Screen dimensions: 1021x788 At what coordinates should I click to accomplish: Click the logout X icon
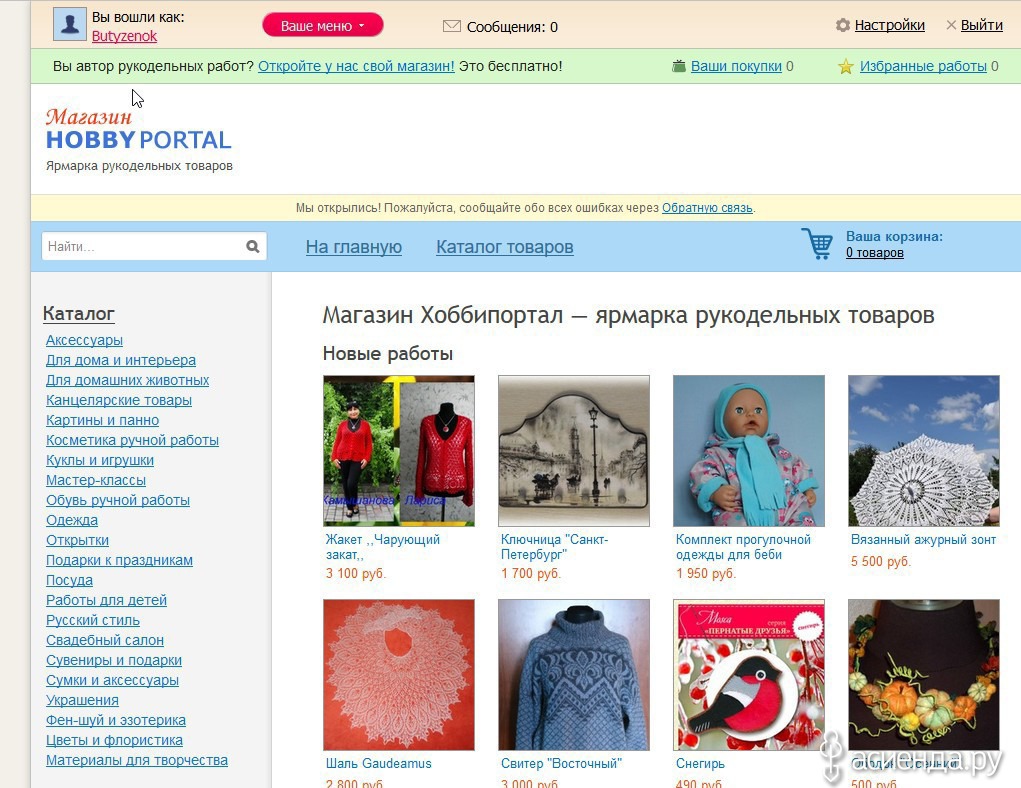(x=951, y=25)
